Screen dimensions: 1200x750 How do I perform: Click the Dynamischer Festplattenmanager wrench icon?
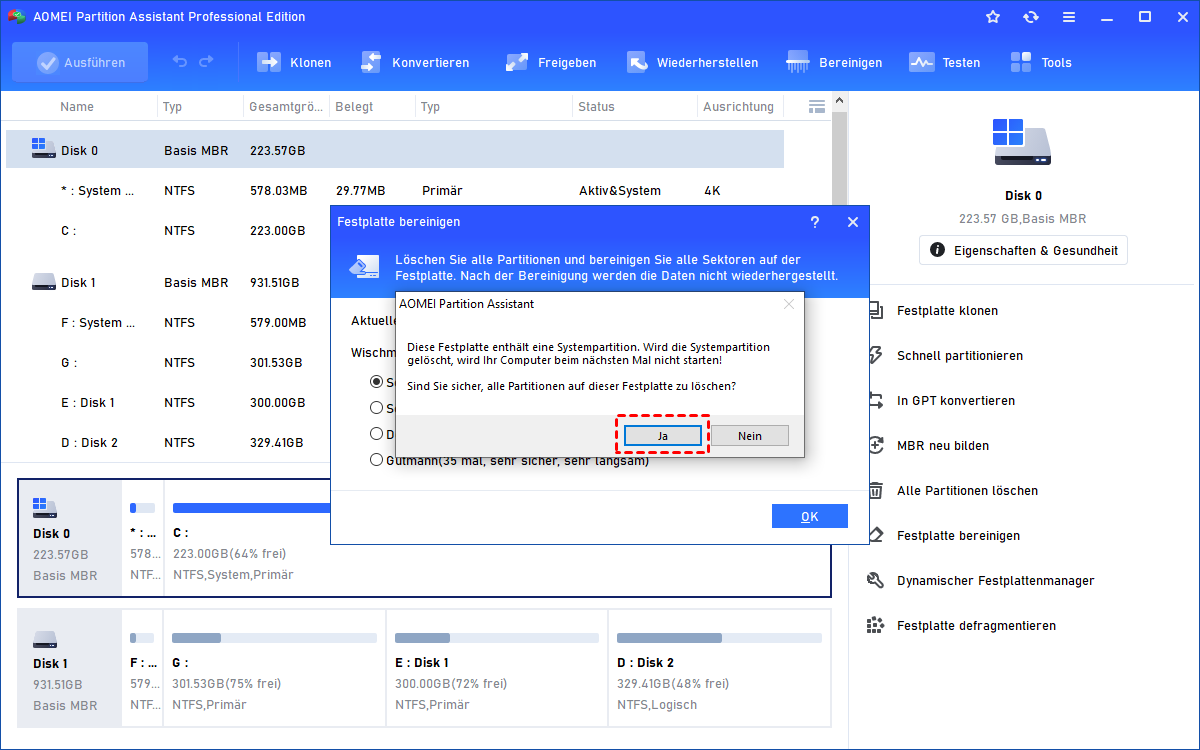pyautogui.click(x=875, y=580)
